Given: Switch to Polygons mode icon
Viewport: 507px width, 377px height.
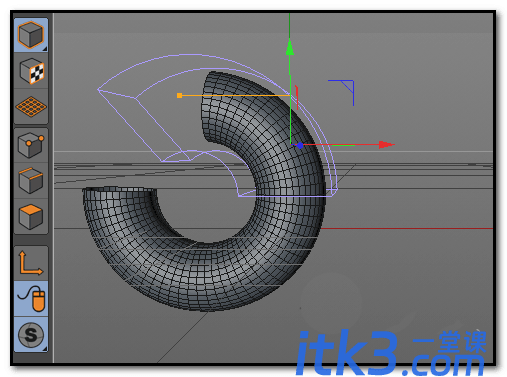Looking at the screenshot, I should pos(31,217).
